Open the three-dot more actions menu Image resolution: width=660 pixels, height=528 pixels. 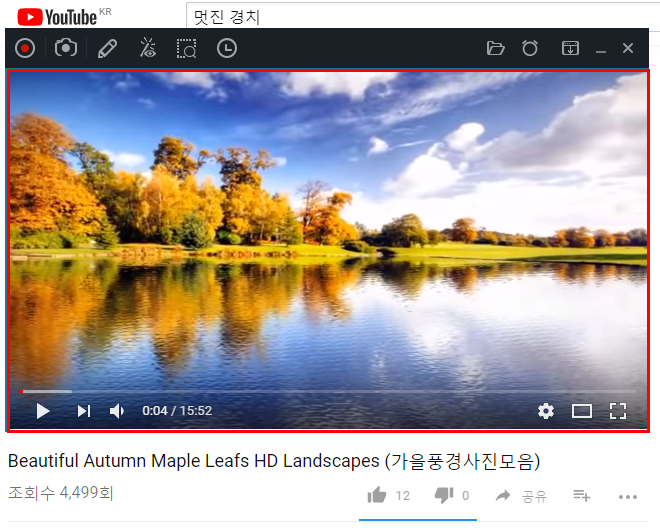click(628, 497)
